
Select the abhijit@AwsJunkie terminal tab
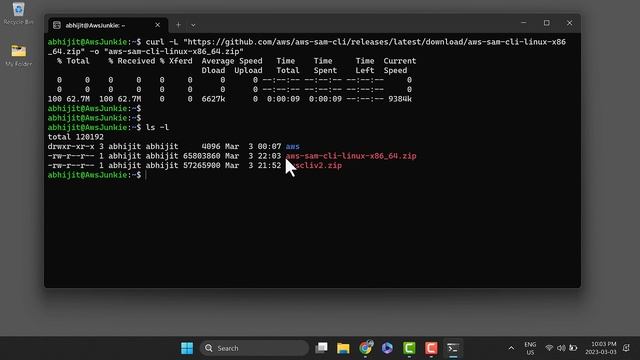(x=108, y=25)
